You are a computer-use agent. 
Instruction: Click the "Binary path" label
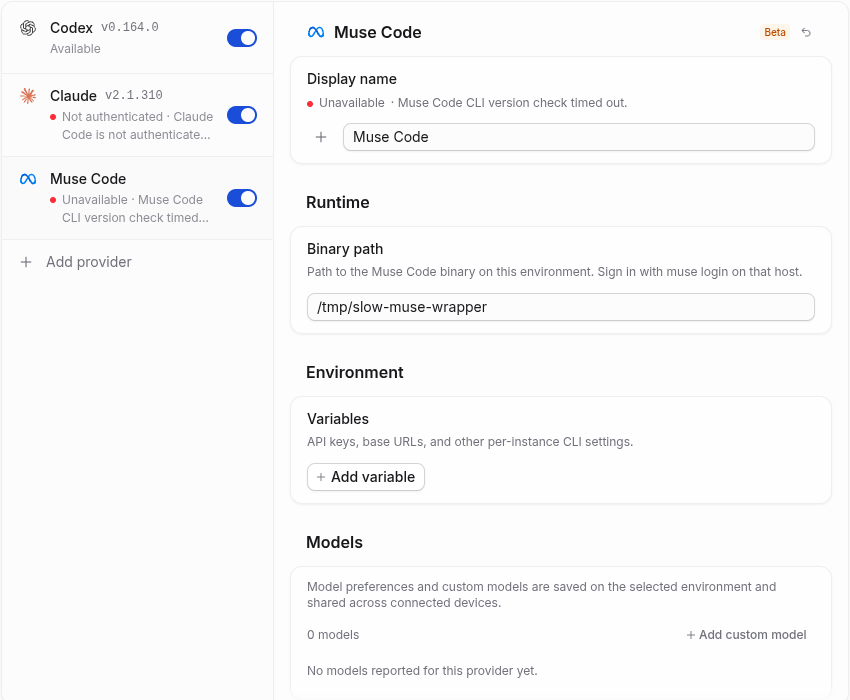point(345,249)
